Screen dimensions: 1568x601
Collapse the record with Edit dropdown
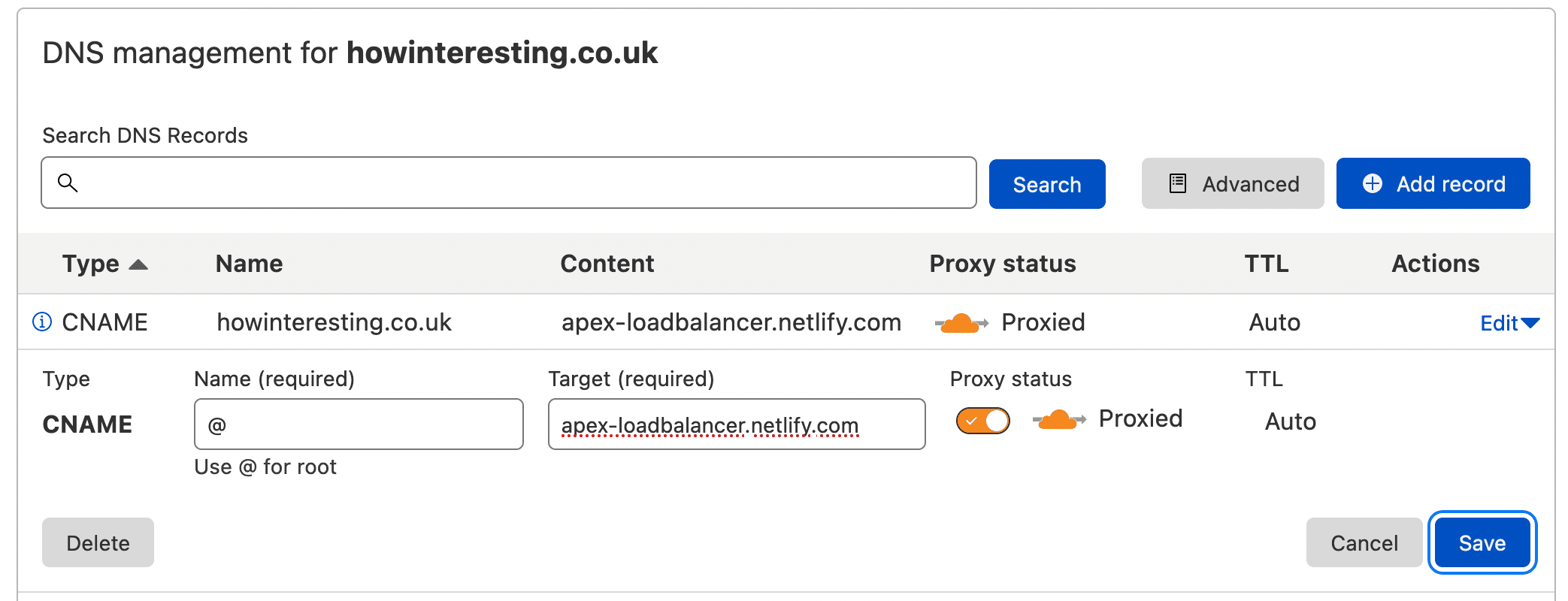(x=1509, y=323)
